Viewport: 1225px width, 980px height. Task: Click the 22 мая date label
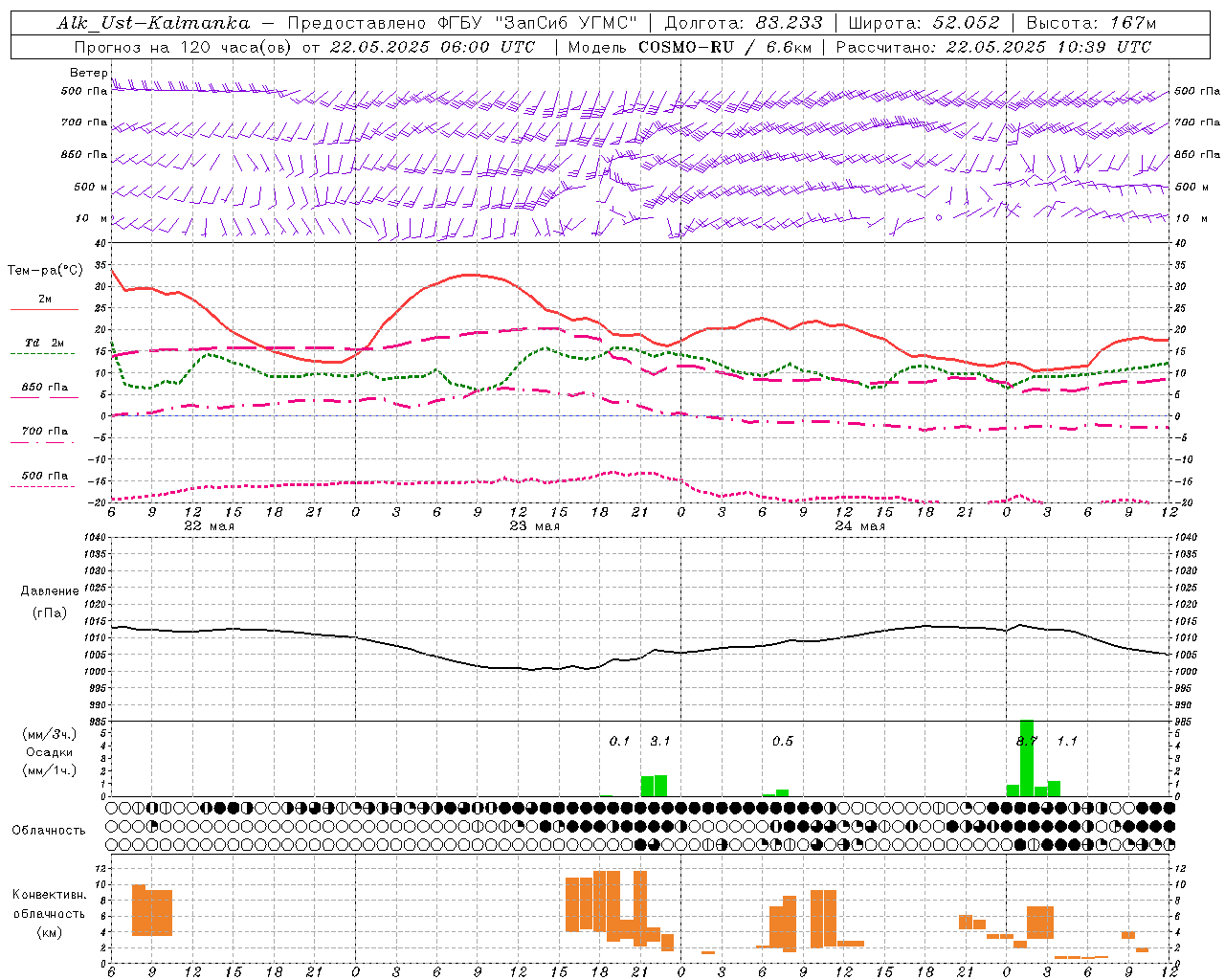tap(209, 526)
